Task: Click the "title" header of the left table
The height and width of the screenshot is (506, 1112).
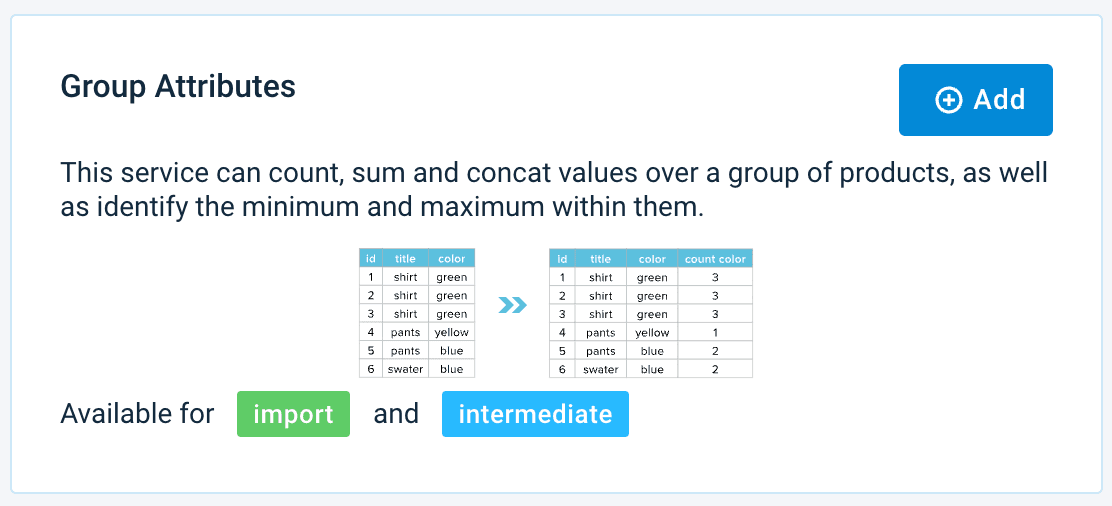Action: point(405,259)
